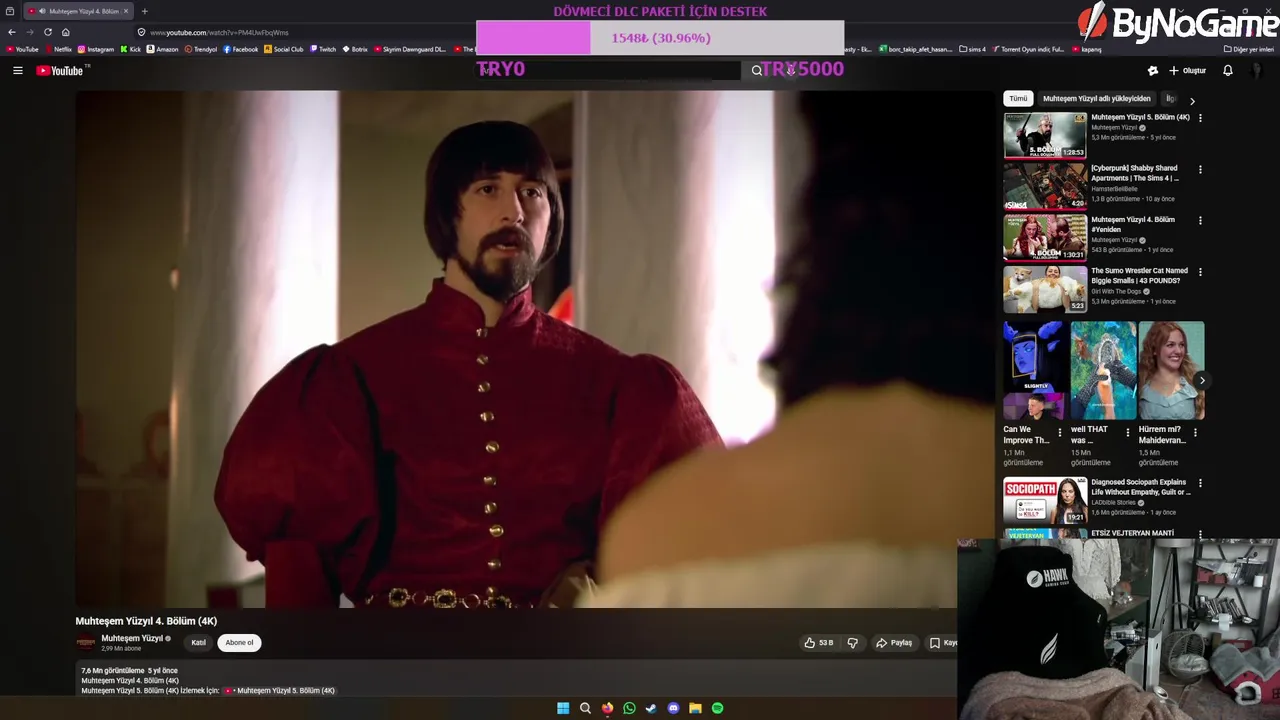Open the Muhteşem Yüzyıl channel avatar

(x=86, y=643)
